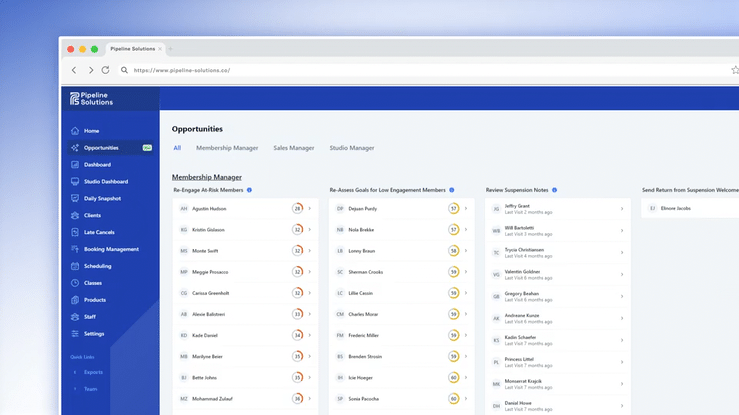Switch to Membership Manager tab
Image resolution: width=739 pixels, height=415 pixels.
pyautogui.click(x=227, y=148)
